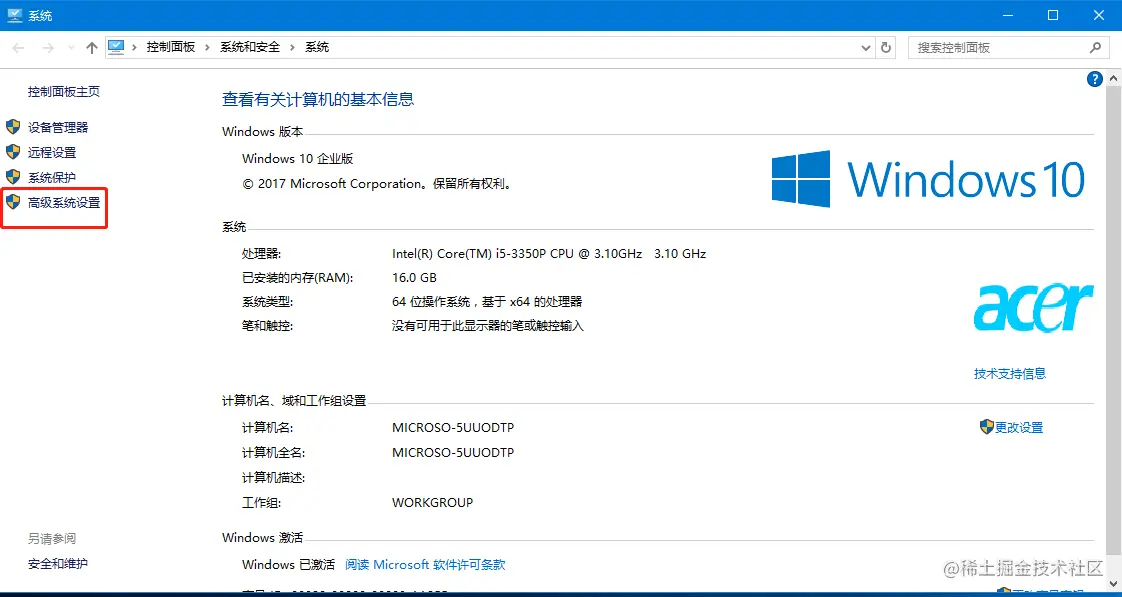Click heading 查看有关计算机的基本信息
The image size is (1122, 597).
(318, 100)
